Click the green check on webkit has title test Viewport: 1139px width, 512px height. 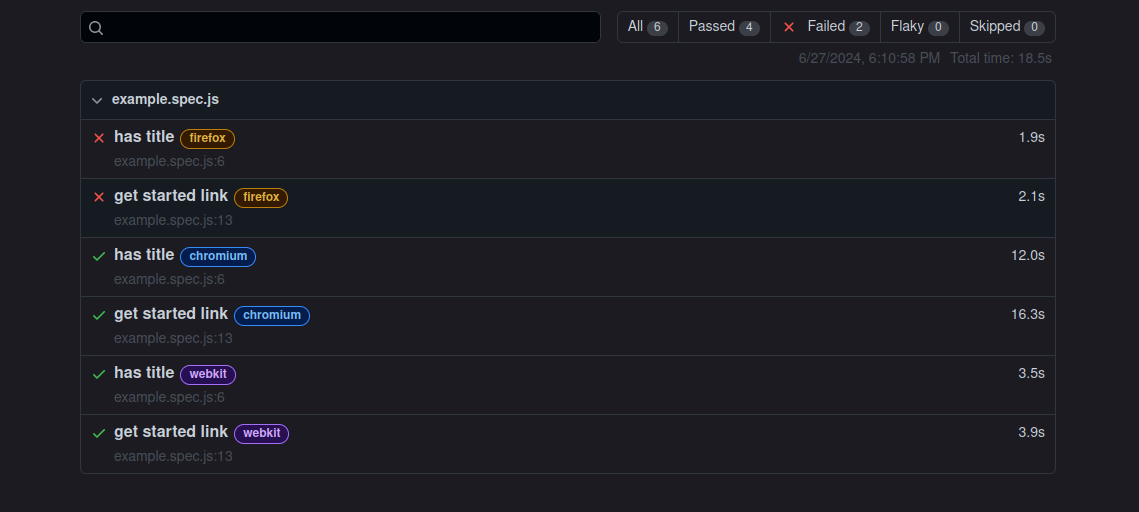coord(99,374)
